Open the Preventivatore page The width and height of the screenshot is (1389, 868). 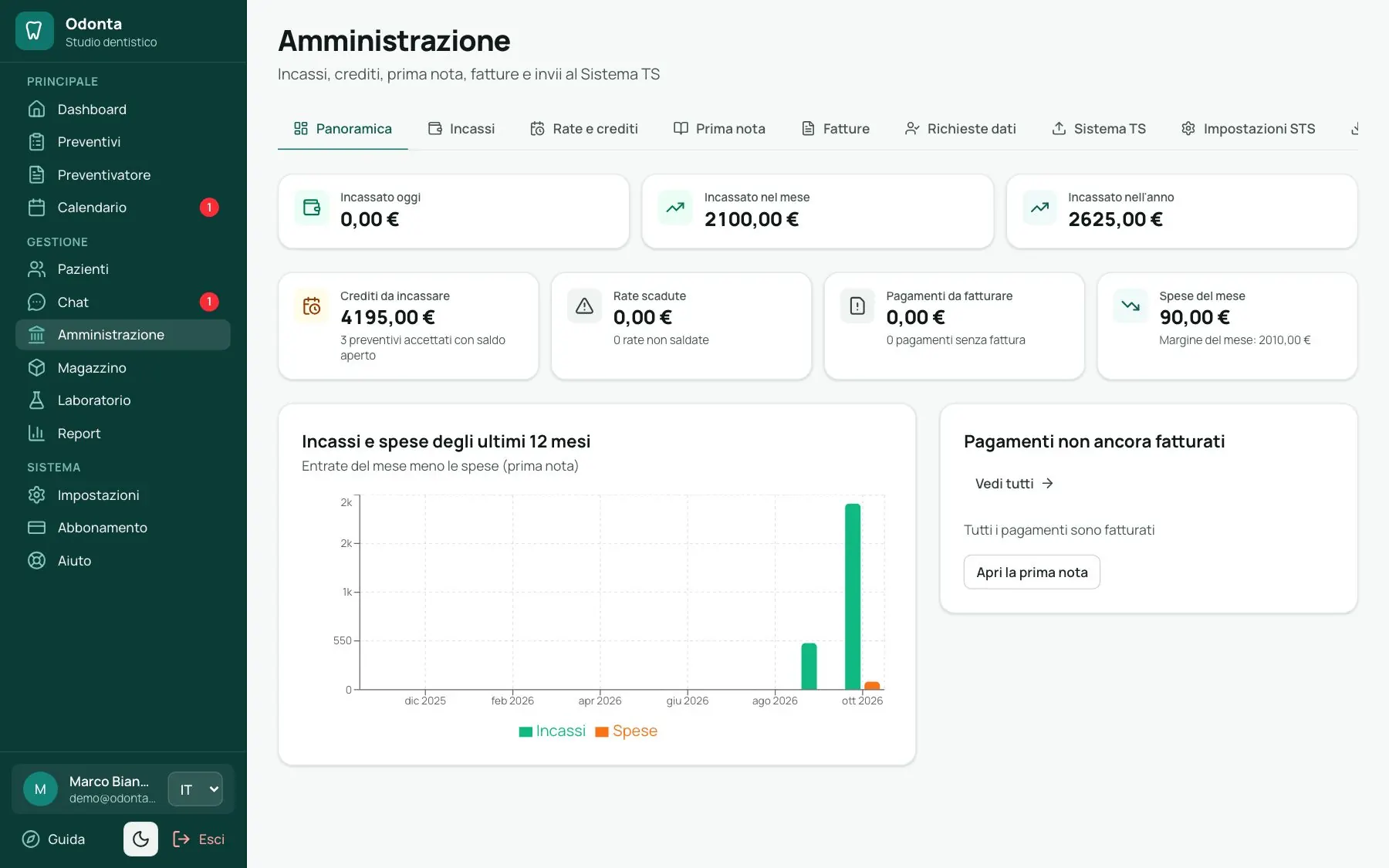pyautogui.click(x=123, y=175)
